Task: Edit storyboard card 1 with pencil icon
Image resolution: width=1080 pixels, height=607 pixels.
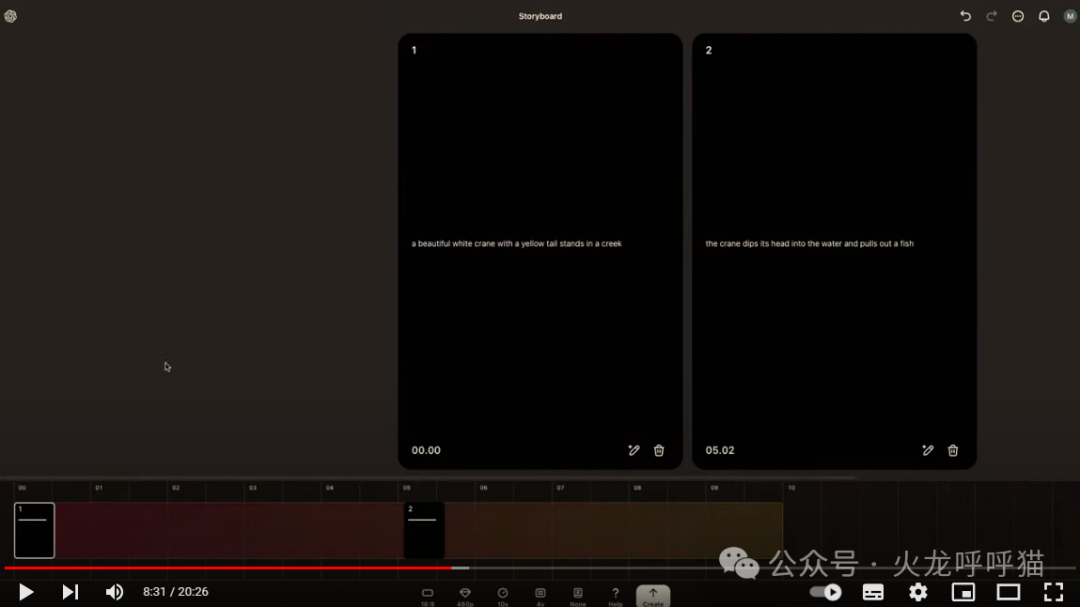Action: pos(634,451)
